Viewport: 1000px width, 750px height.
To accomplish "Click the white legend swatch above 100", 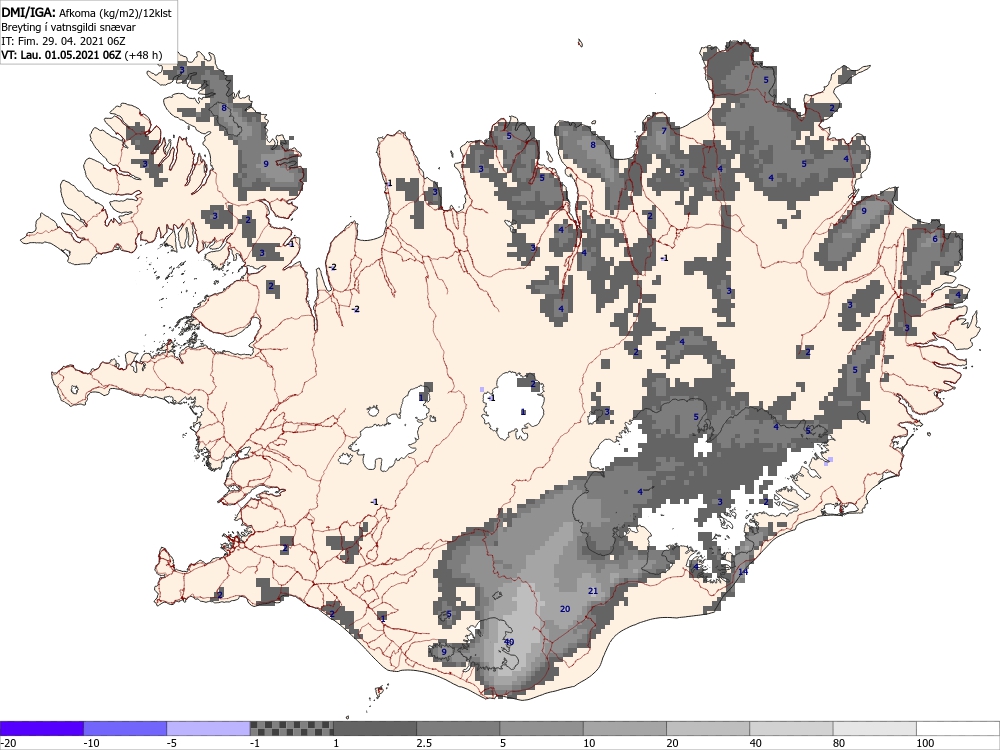I will 958,728.
